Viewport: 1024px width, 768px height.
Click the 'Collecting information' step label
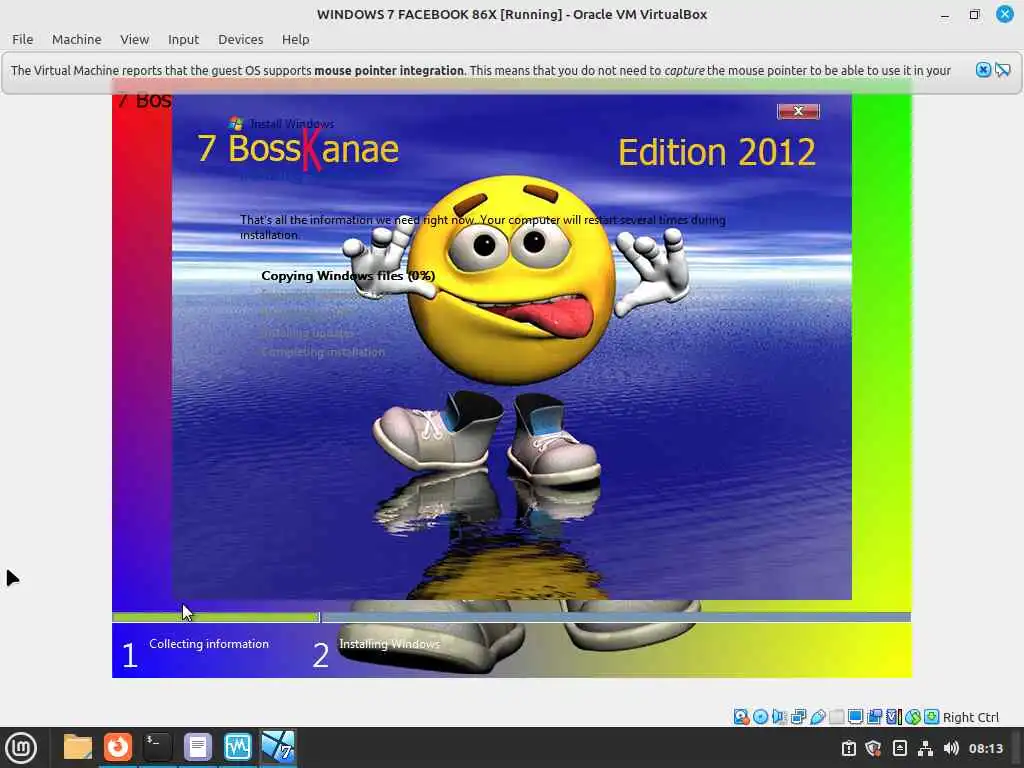(x=209, y=644)
